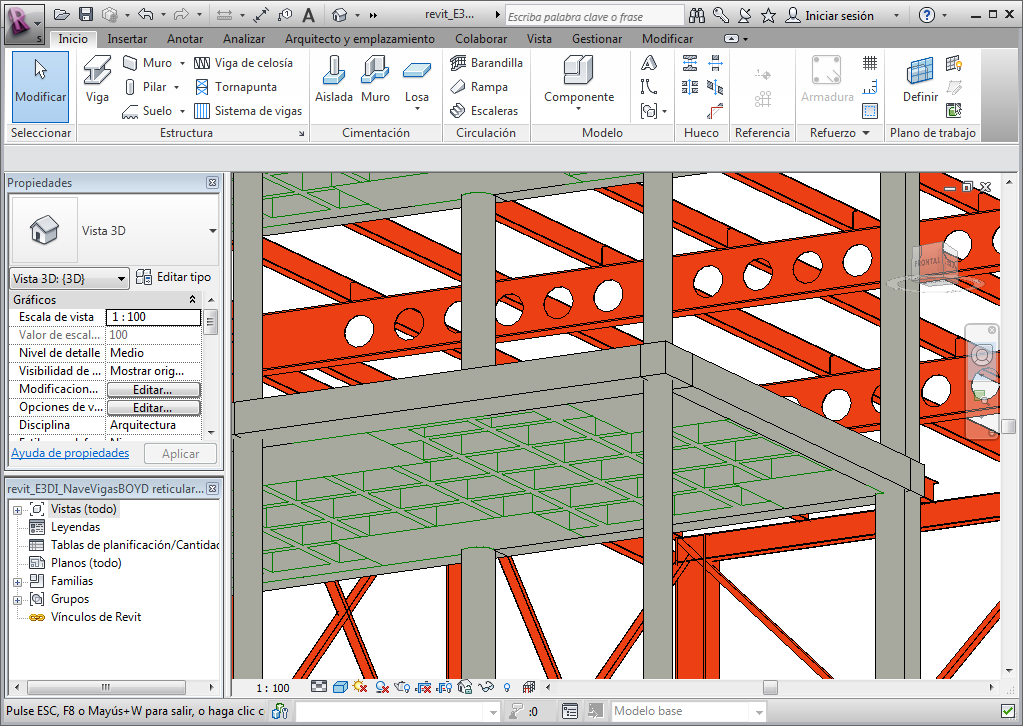Toggle sun path icon in view bar
Screen dimensions: 1023x726
(360, 688)
